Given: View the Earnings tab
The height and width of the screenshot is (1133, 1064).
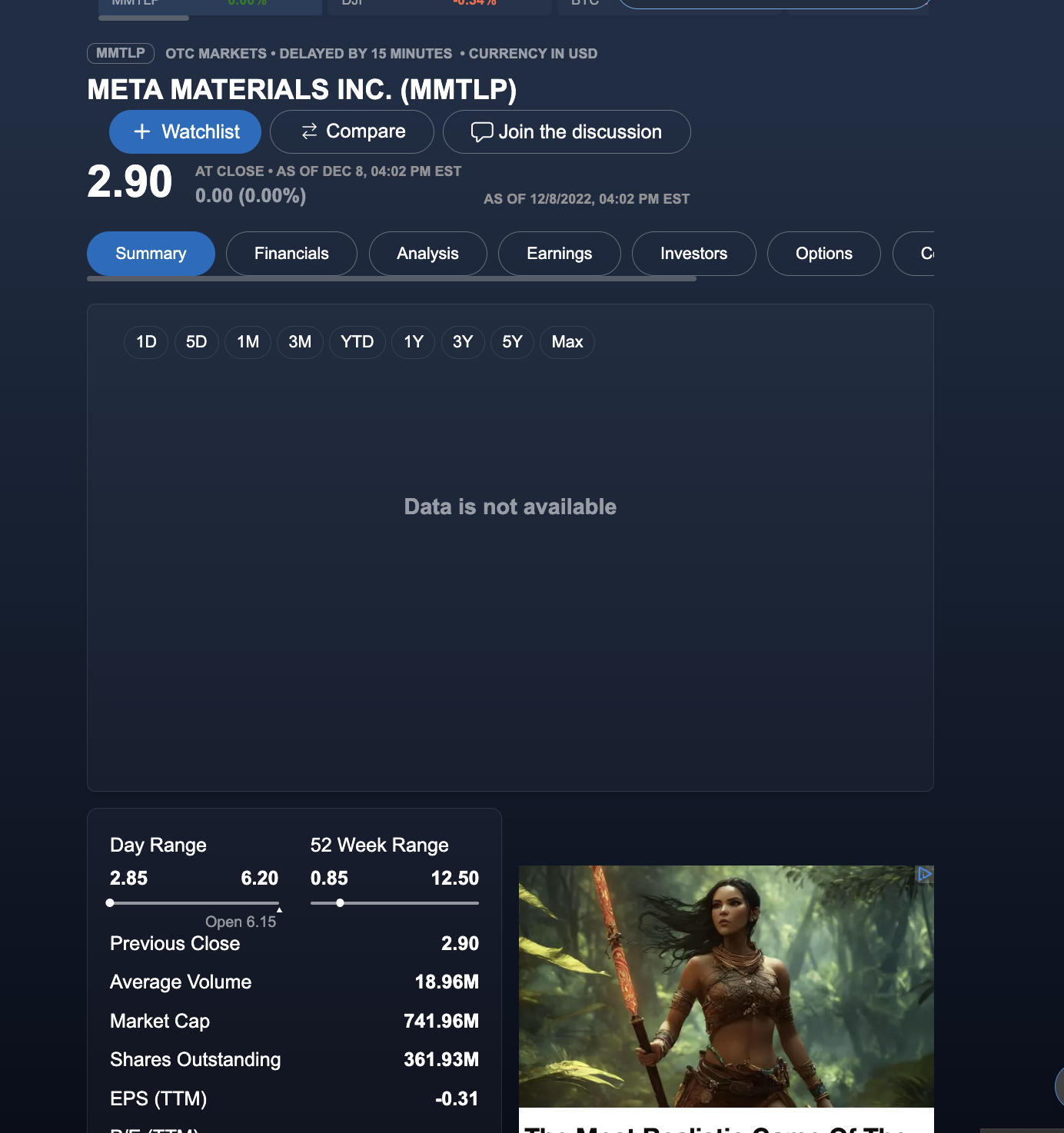Looking at the screenshot, I should coord(560,254).
